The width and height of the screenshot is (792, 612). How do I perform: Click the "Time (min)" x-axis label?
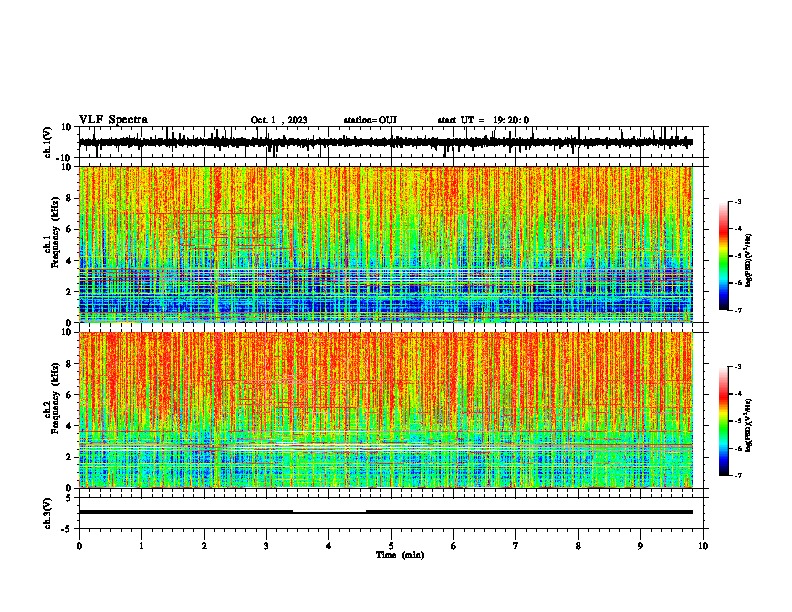coord(400,555)
